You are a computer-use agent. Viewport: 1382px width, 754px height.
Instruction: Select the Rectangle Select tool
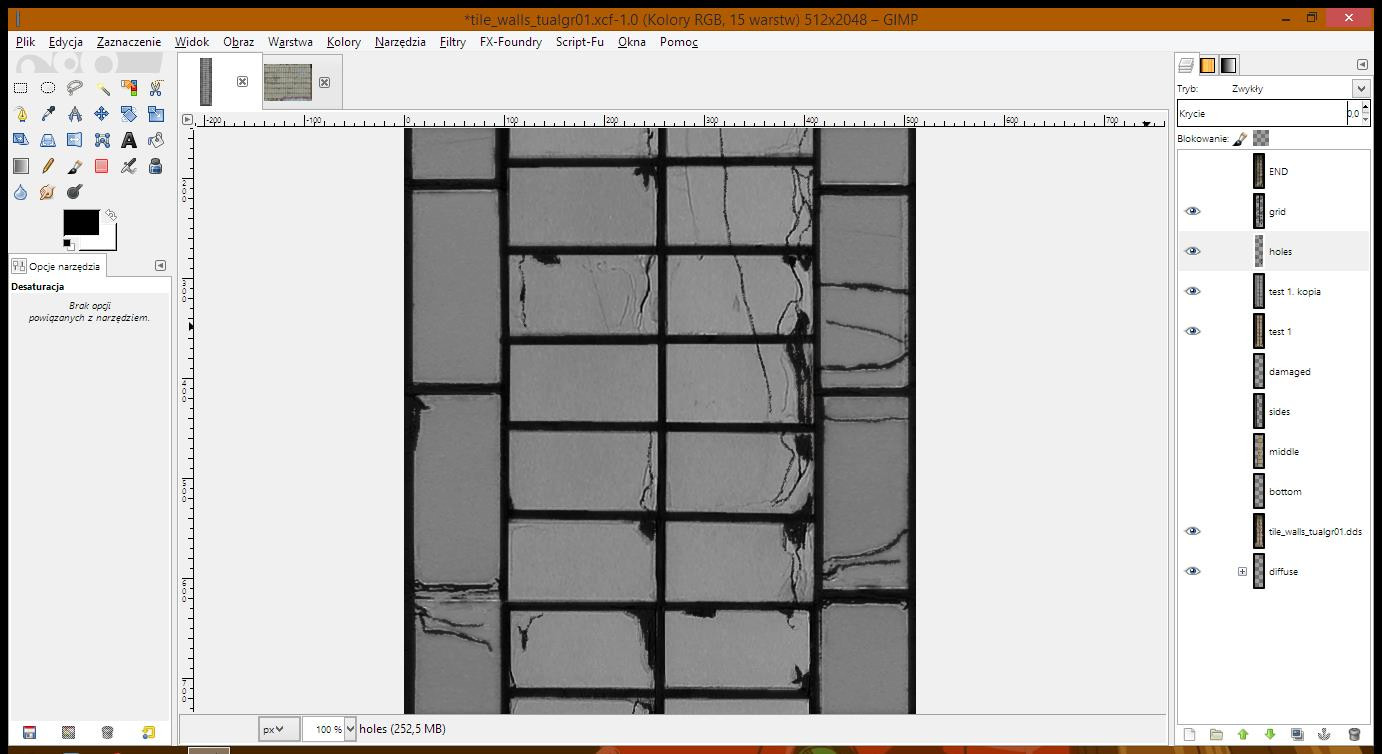coord(20,88)
